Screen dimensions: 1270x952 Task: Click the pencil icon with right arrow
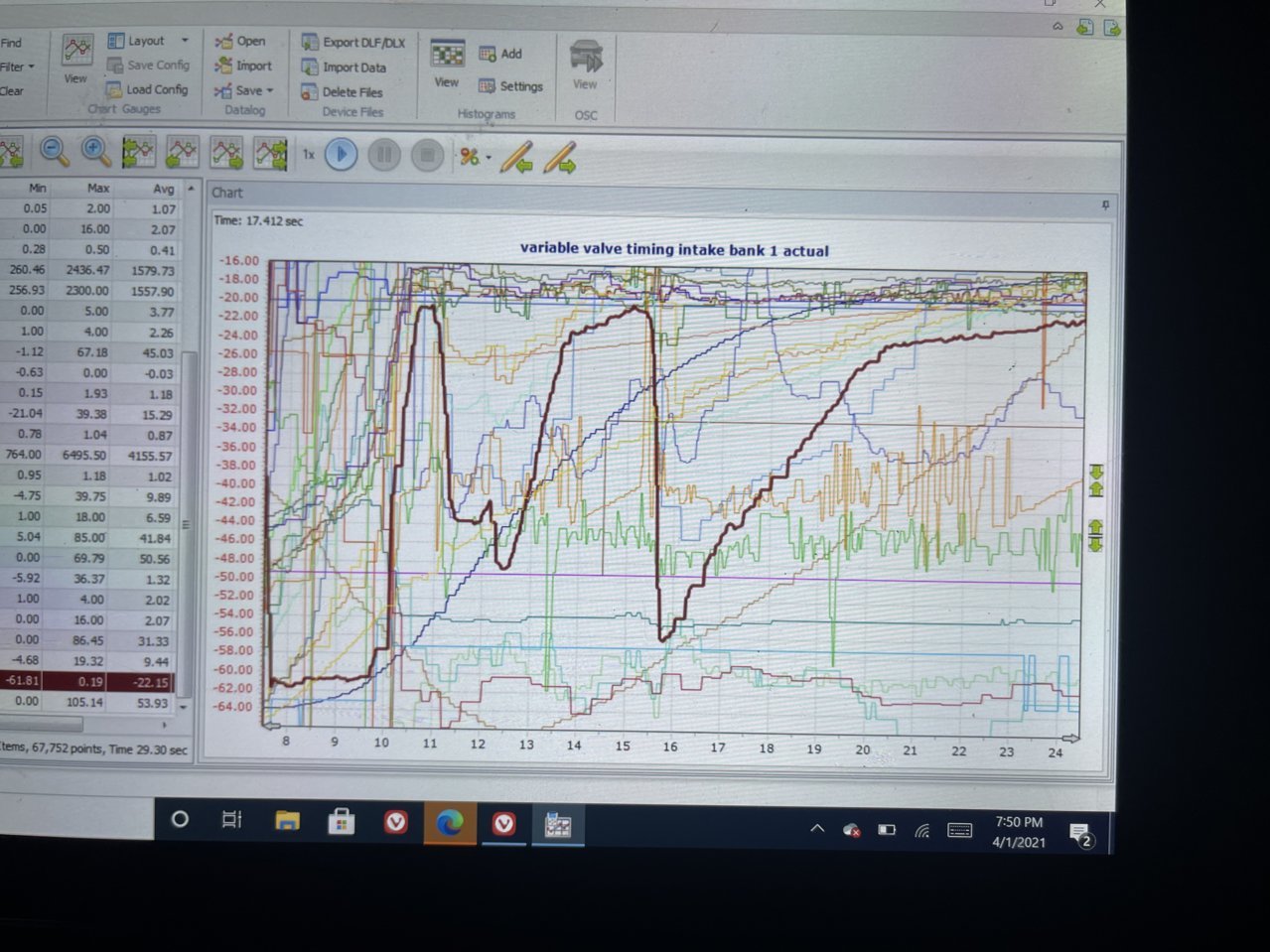tap(560, 158)
